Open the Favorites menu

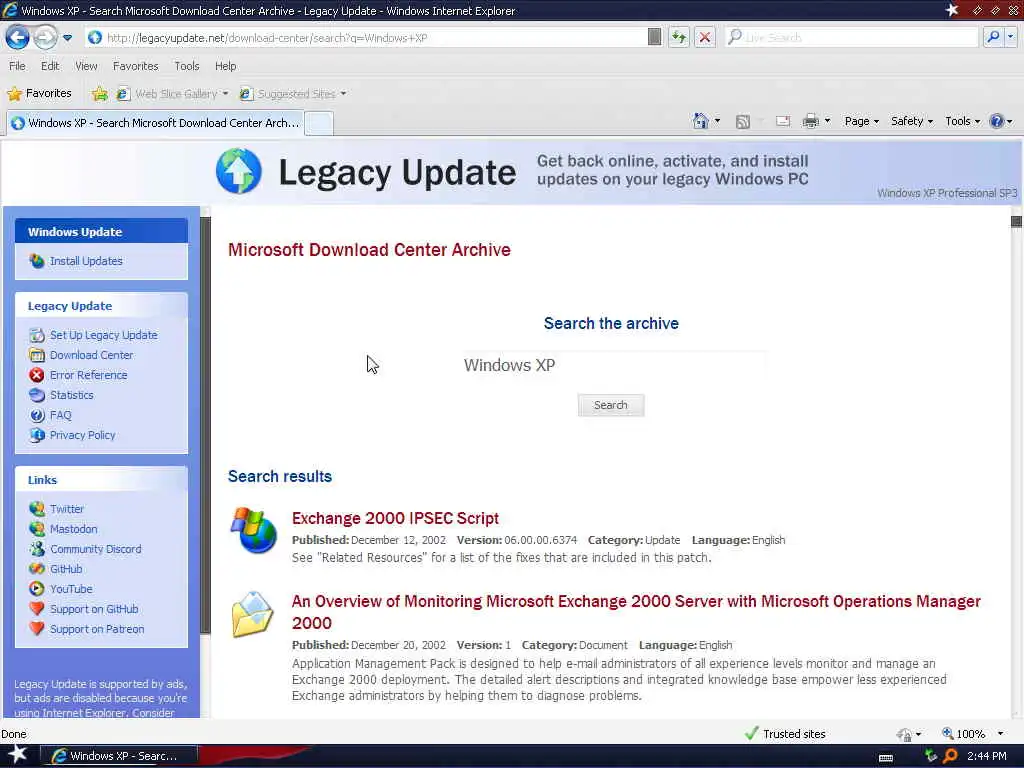(135, 66)
